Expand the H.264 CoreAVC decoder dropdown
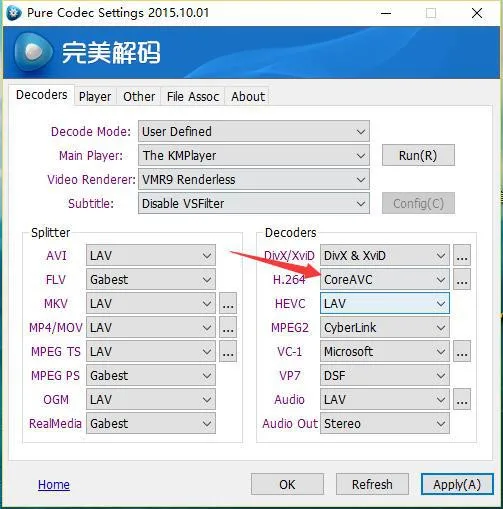 tap(385, 279)
